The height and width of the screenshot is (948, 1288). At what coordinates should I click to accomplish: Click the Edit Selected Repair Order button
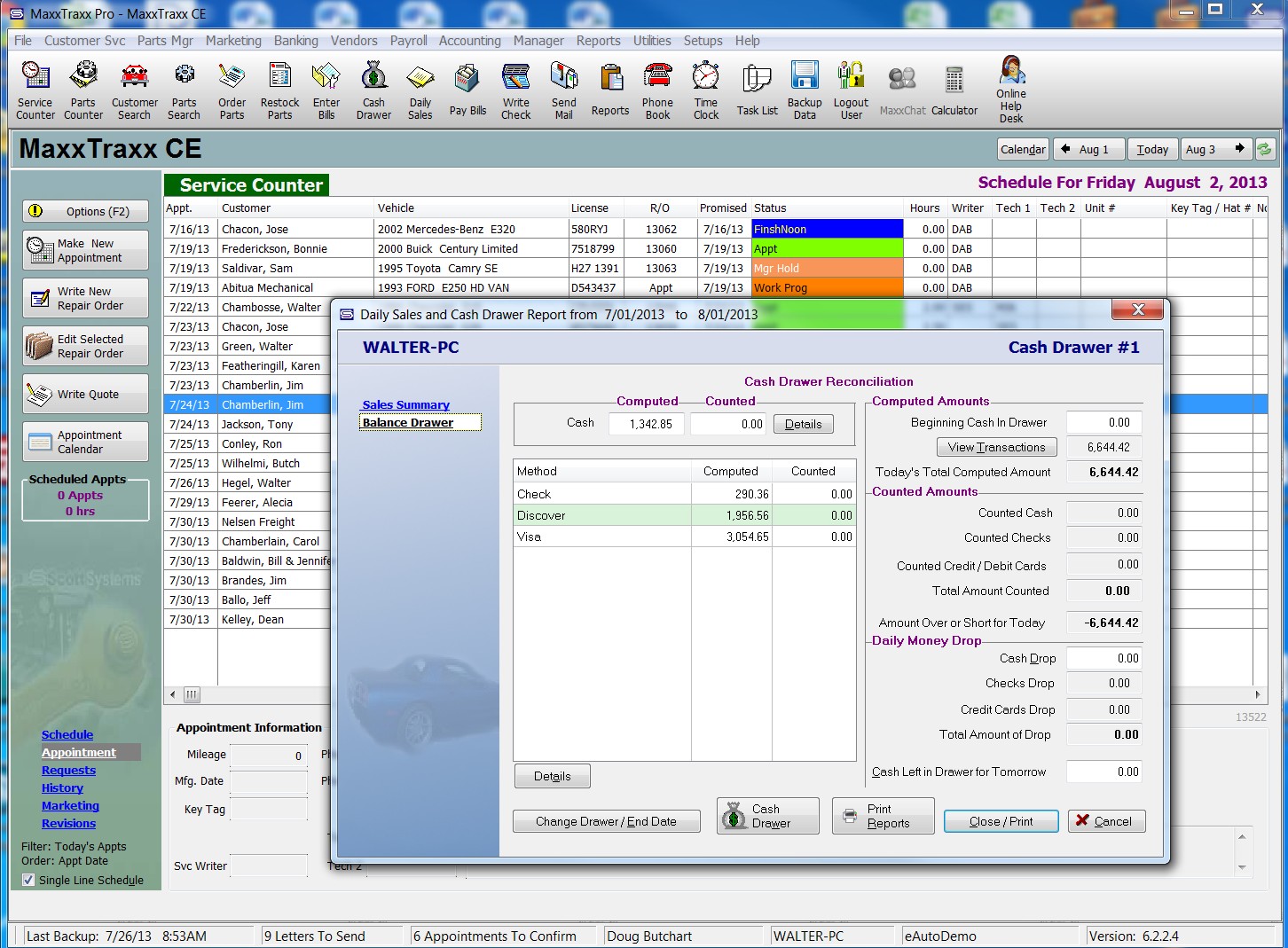pyautogui.click(x=85, y=346)
